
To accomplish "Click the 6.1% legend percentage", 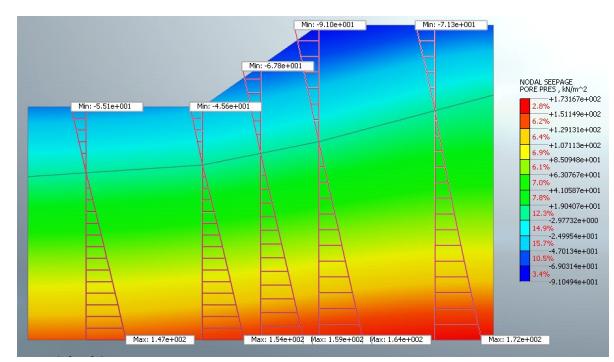I will (x=541, y=167).
